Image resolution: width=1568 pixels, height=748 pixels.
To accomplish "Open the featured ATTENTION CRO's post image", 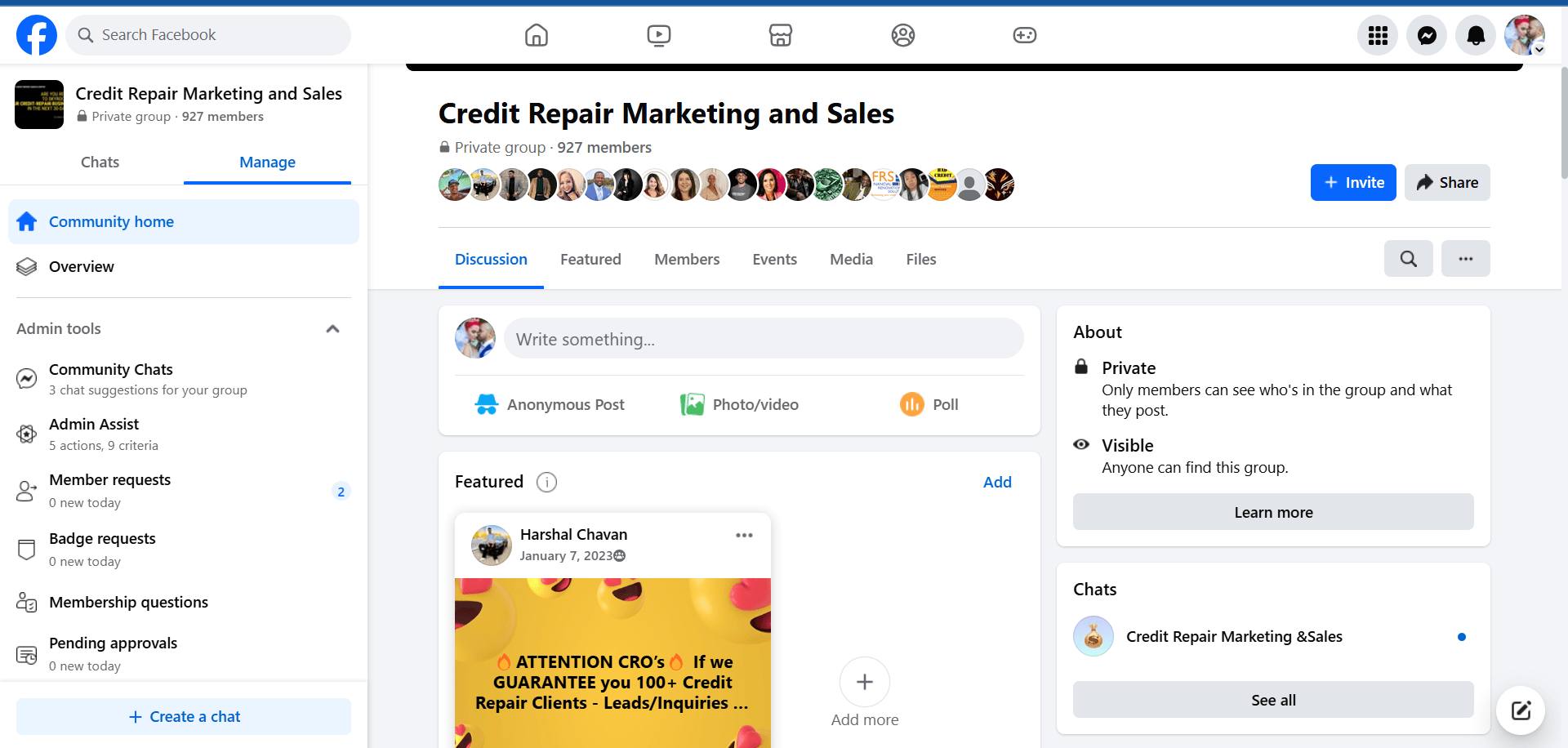I will (612, 662).
